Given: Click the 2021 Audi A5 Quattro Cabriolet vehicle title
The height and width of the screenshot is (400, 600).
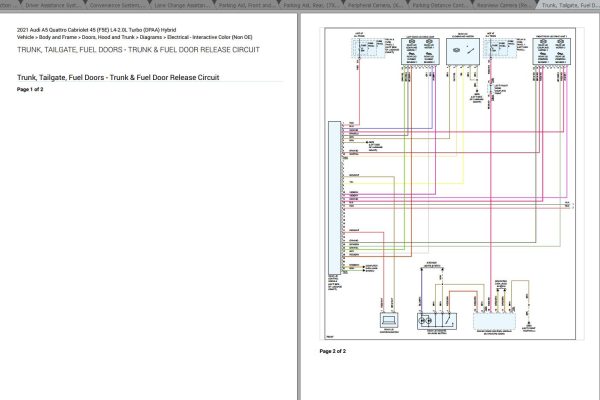Looking at the screenshot, I should [x=96, y=29].
